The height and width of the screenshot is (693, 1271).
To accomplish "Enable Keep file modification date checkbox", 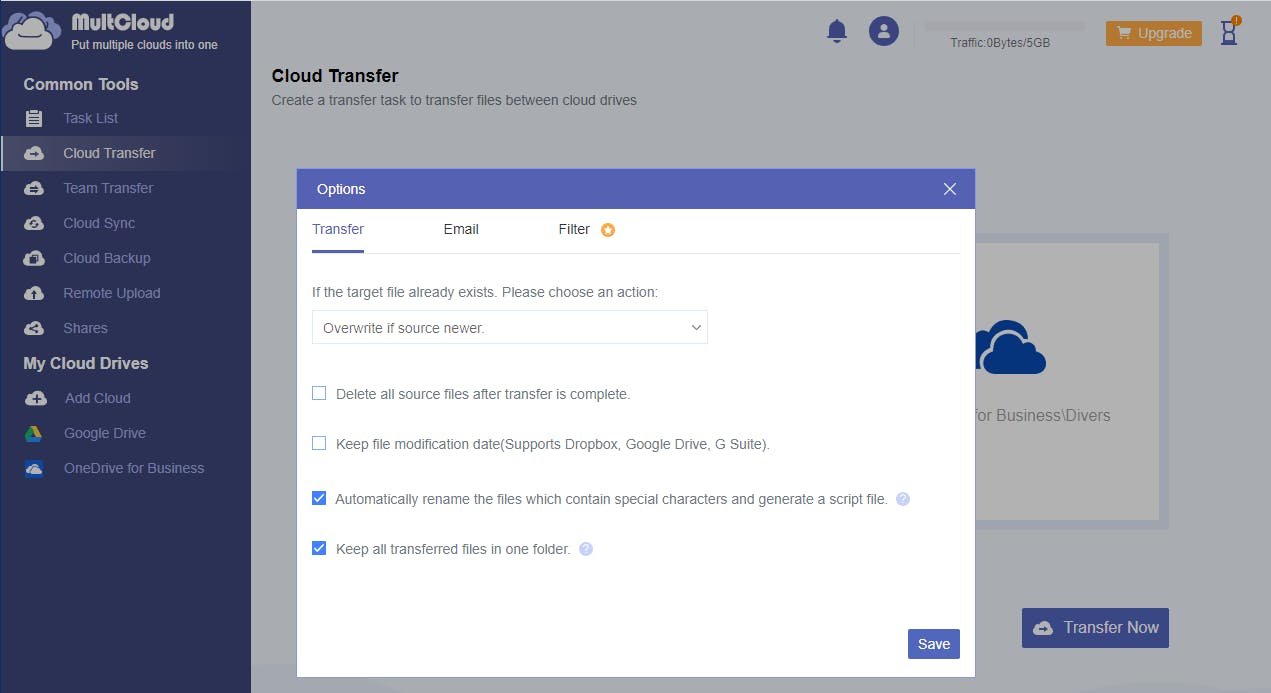I will coord(319,443).
